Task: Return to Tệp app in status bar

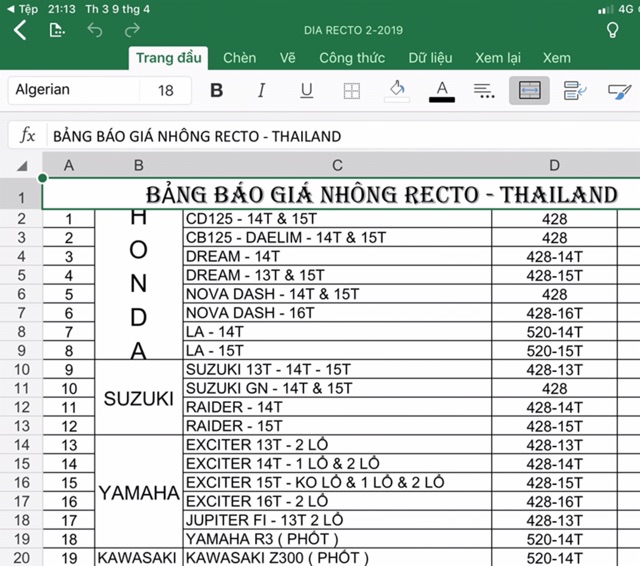Action: (x=23, y=9)
